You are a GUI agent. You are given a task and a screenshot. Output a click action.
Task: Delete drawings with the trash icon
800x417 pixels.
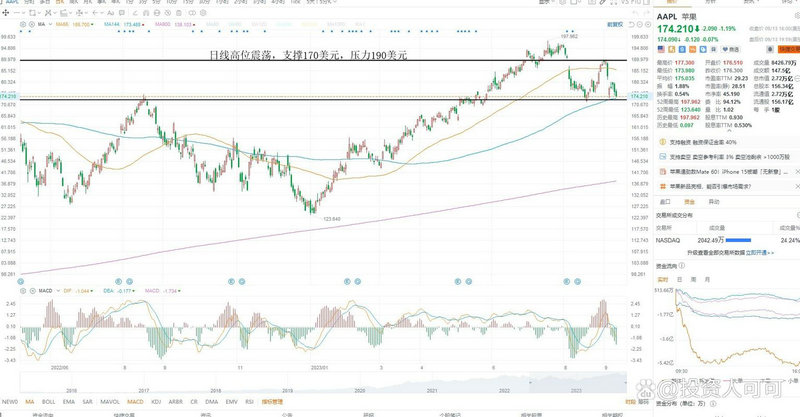[179, 13]
